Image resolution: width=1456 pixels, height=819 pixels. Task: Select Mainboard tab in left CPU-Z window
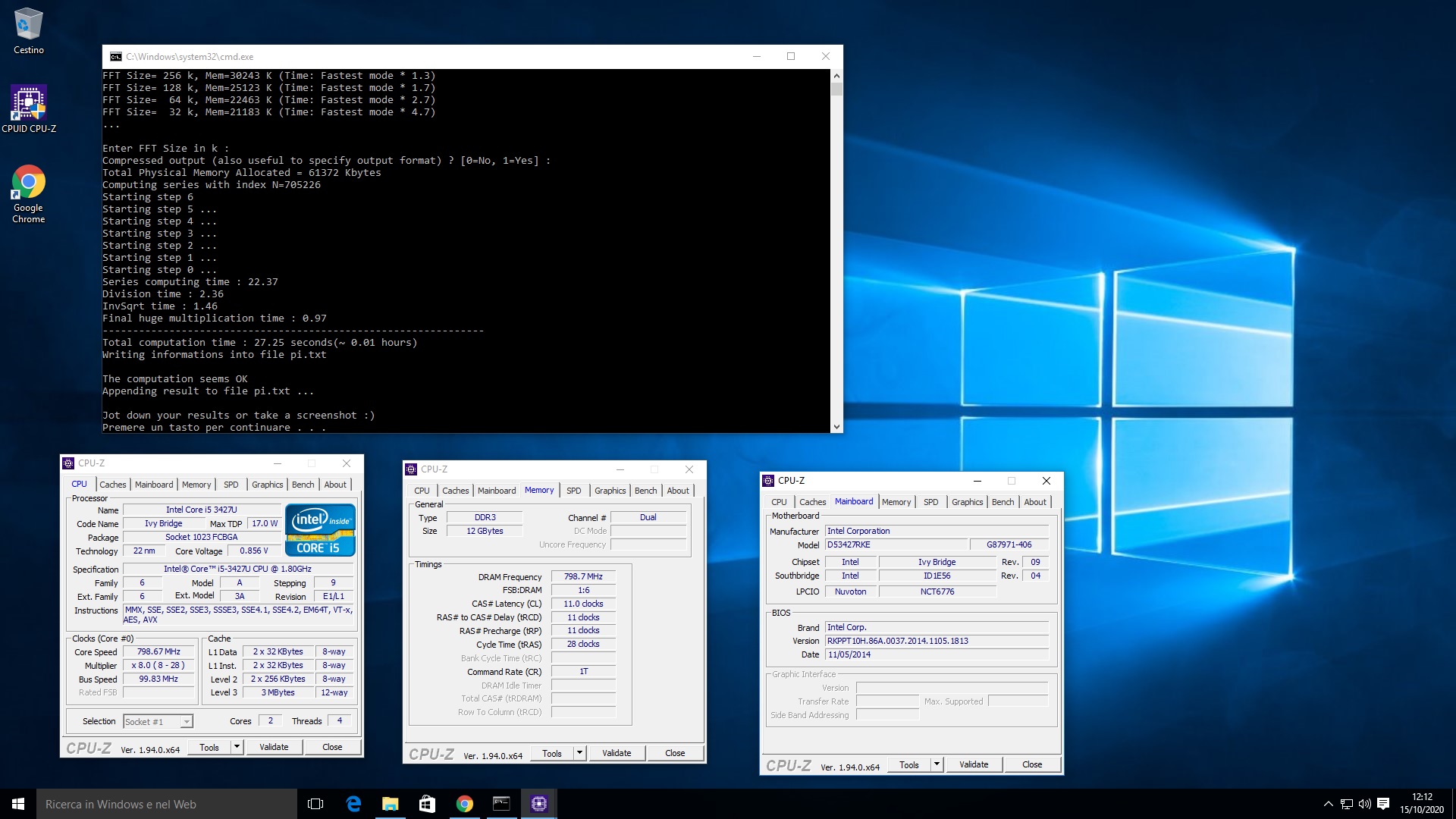(154, 485)
